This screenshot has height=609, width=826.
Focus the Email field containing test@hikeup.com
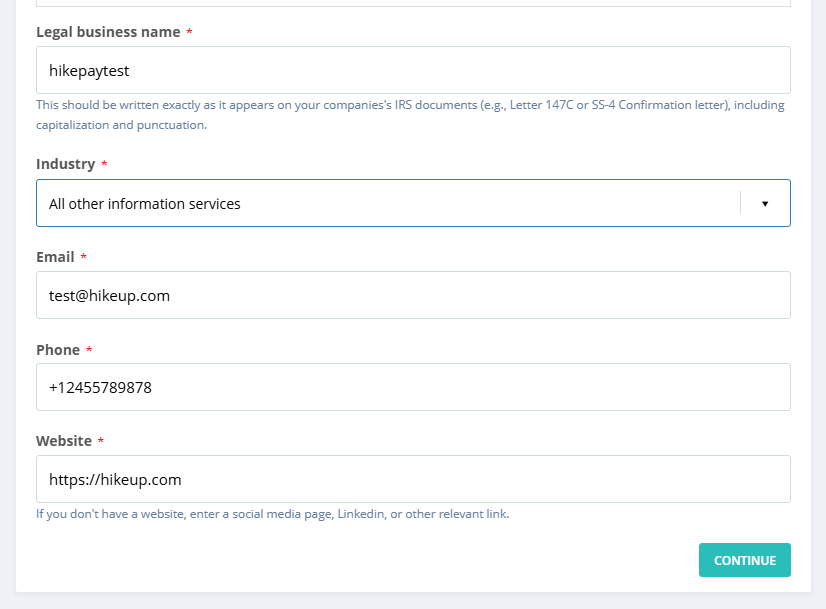tap(413, 295)
